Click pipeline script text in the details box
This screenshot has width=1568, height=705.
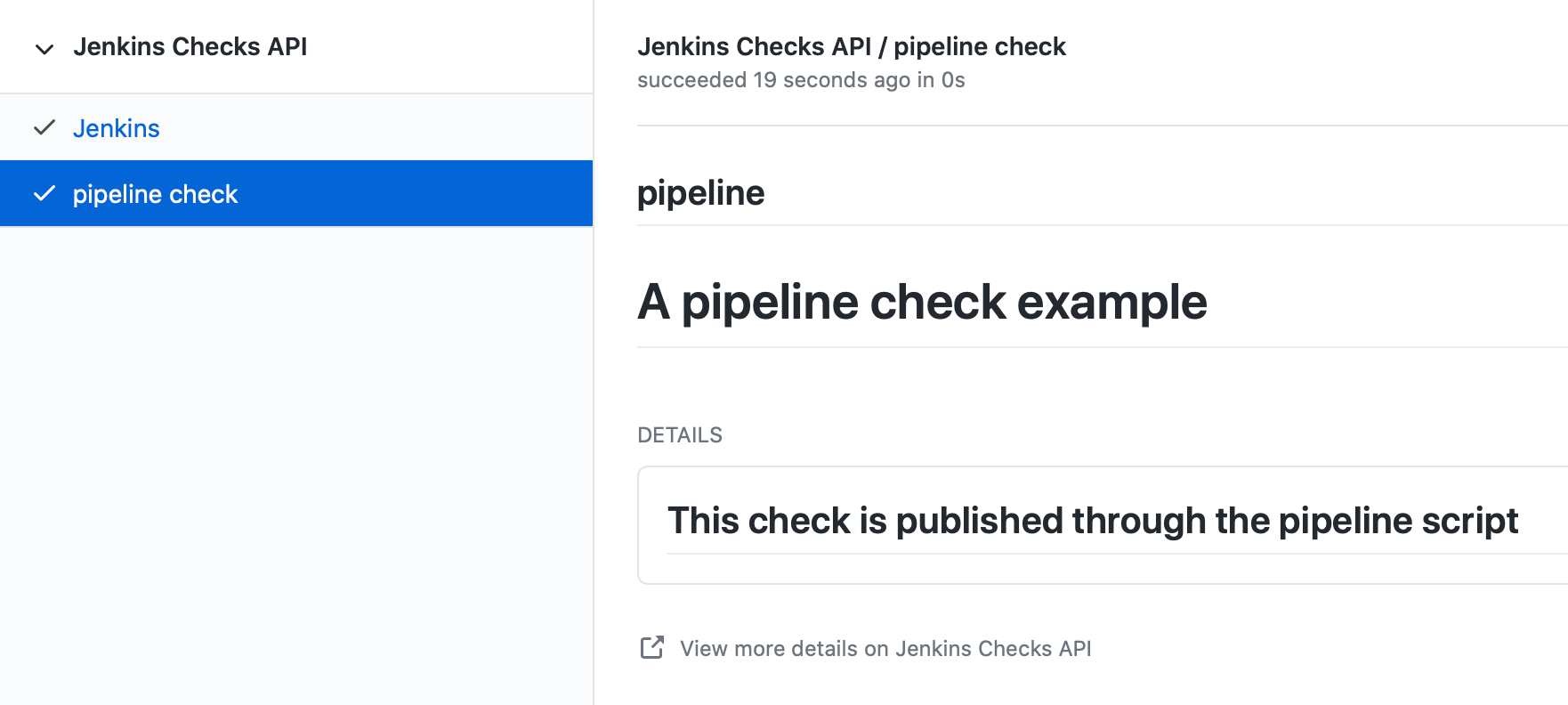1398,521
